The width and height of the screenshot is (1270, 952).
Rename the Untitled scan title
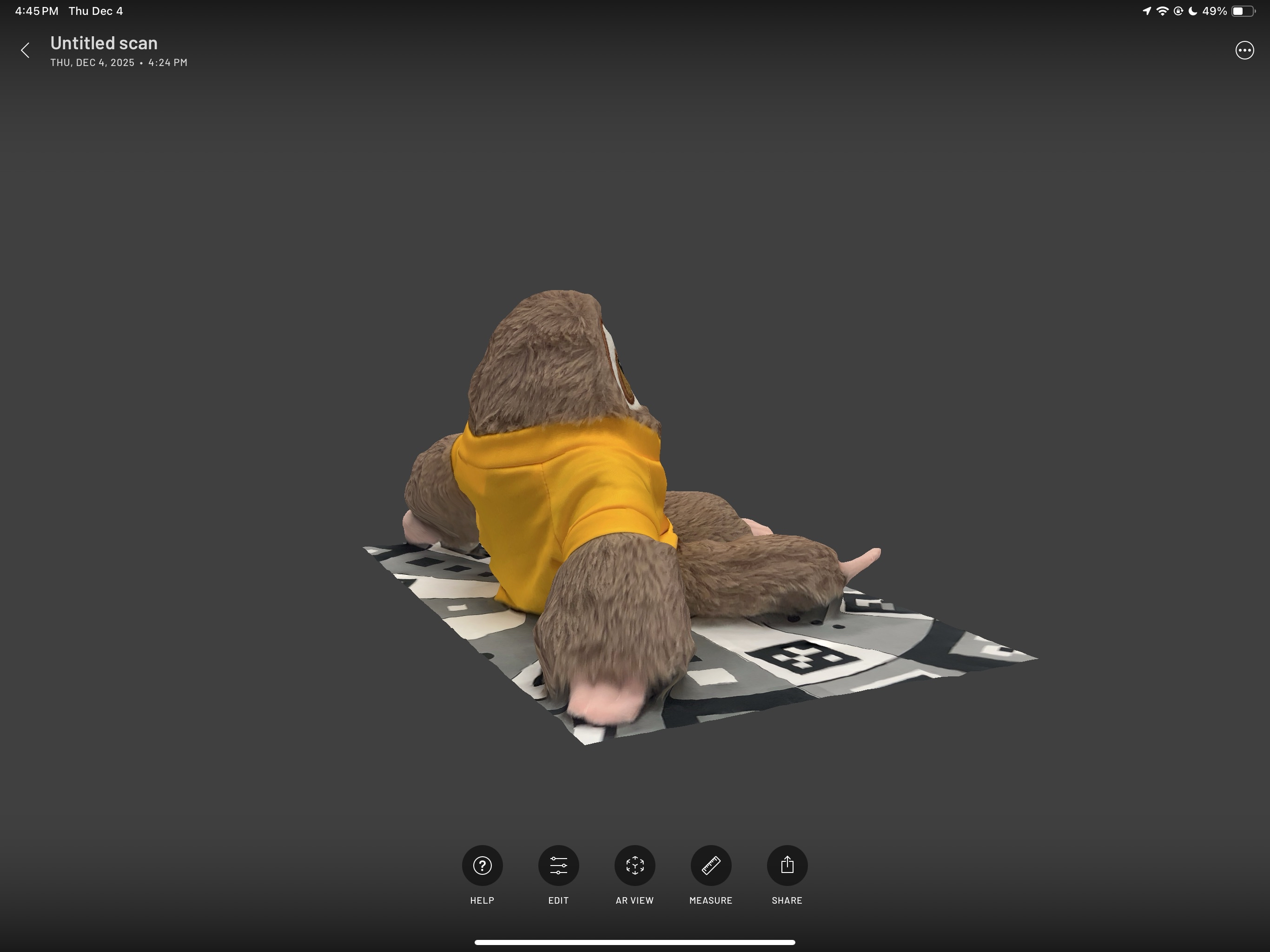pos(104,42)
